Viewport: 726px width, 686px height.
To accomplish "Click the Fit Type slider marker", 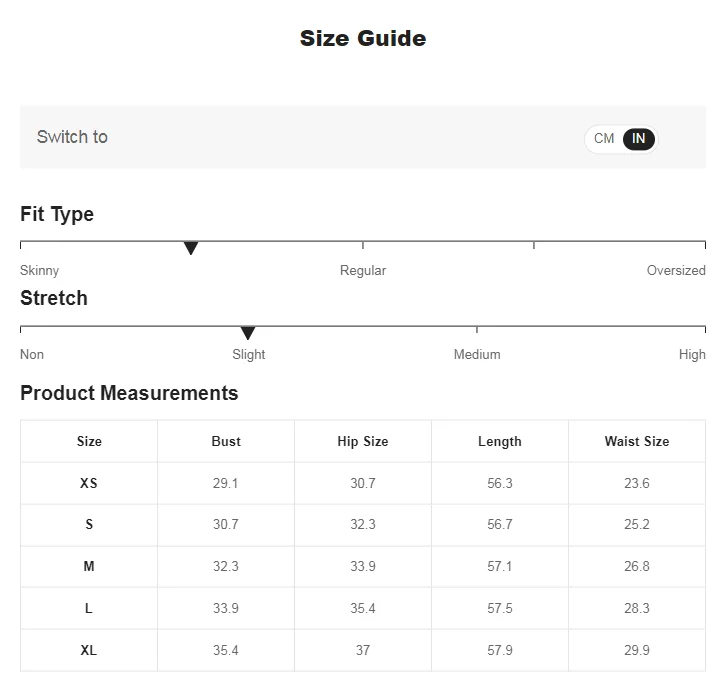I will tap(191, 248).
